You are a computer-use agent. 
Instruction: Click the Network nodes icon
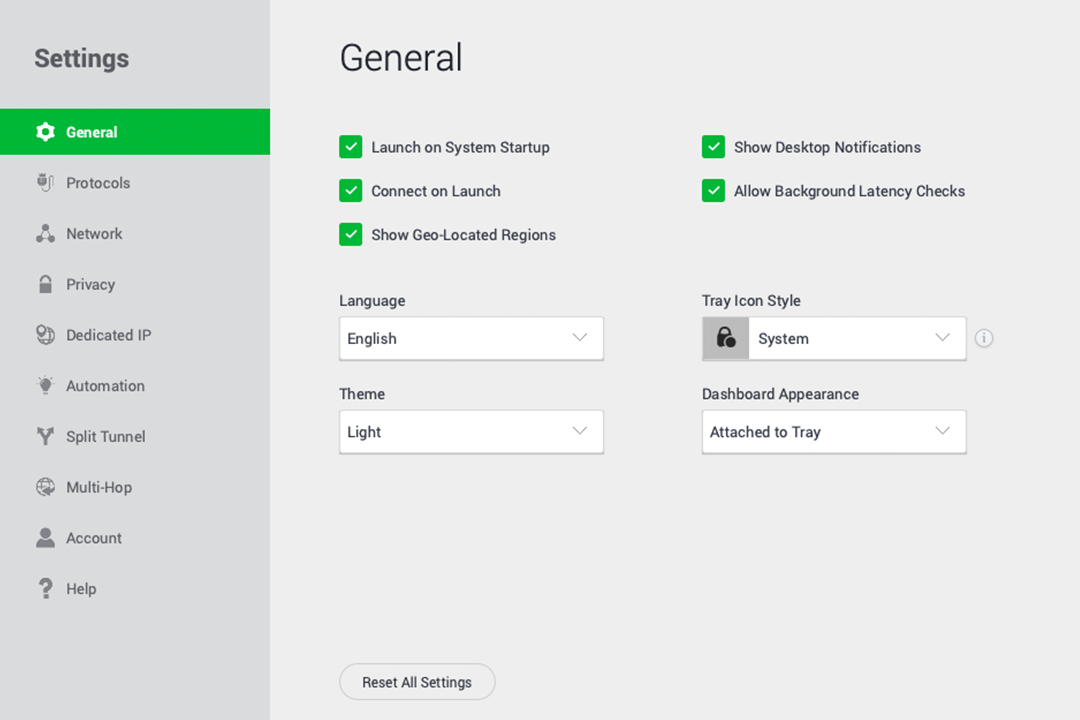45,234
